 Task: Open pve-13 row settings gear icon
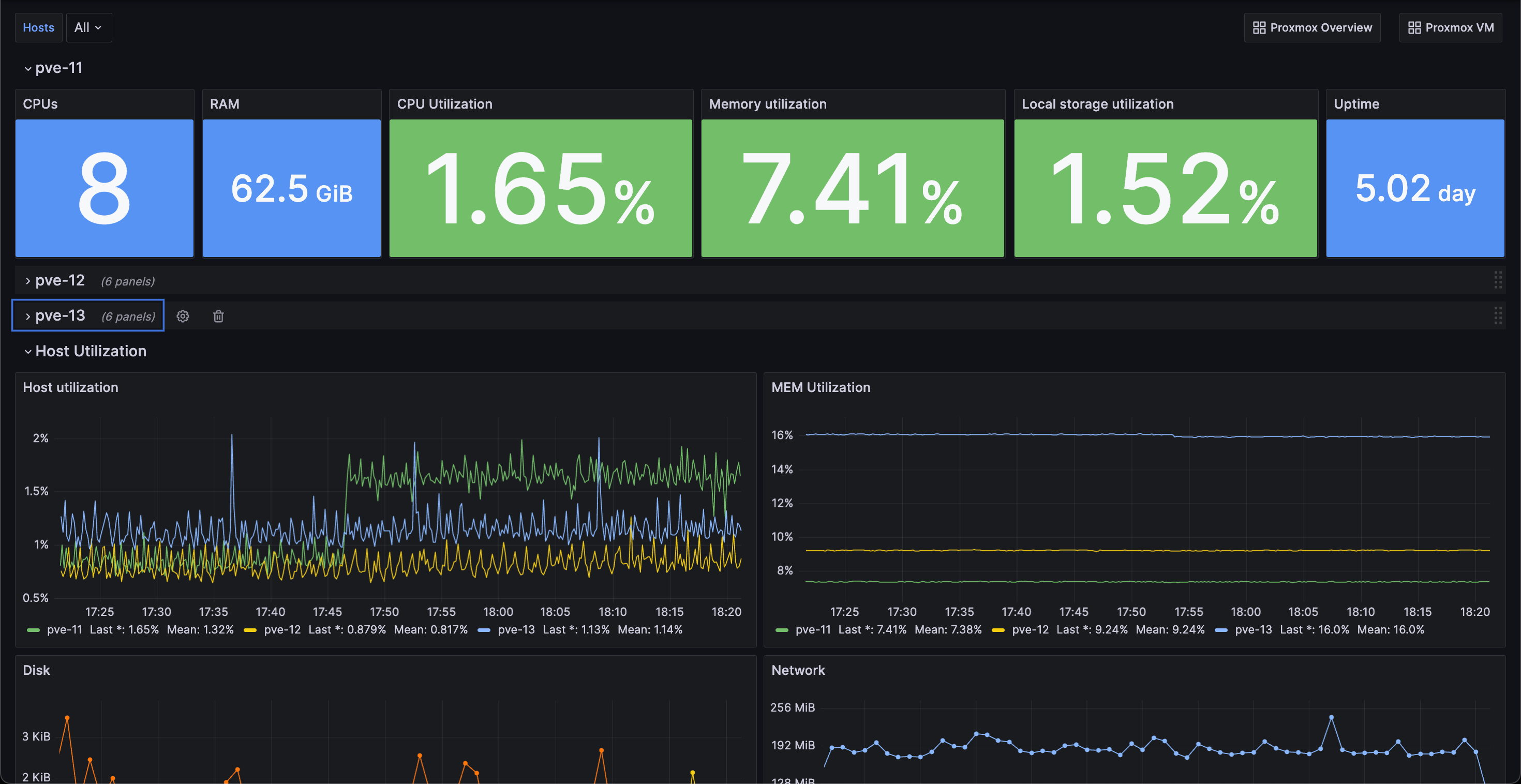click(183, 316)
